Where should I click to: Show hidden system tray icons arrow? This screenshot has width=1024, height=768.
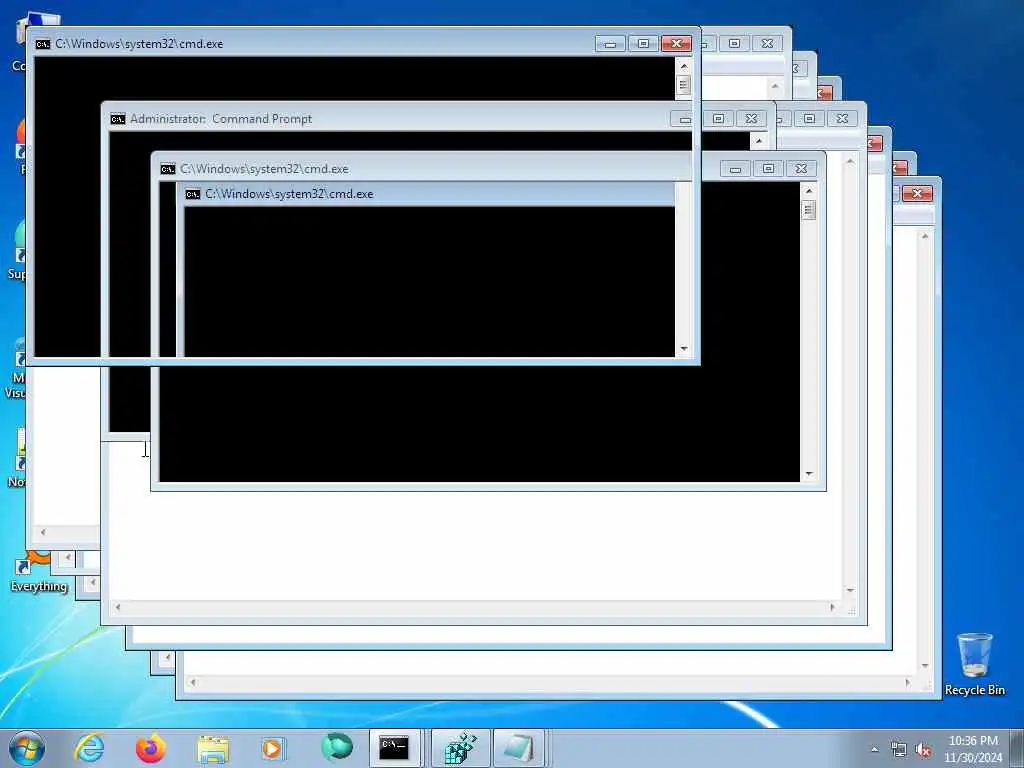(x=874, y=750)
